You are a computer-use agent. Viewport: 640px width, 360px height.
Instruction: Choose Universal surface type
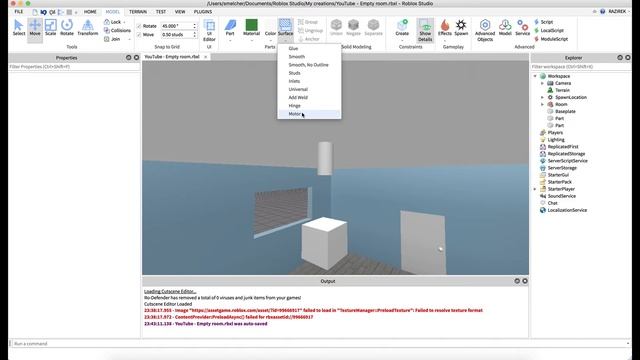(x=309, y=89)
